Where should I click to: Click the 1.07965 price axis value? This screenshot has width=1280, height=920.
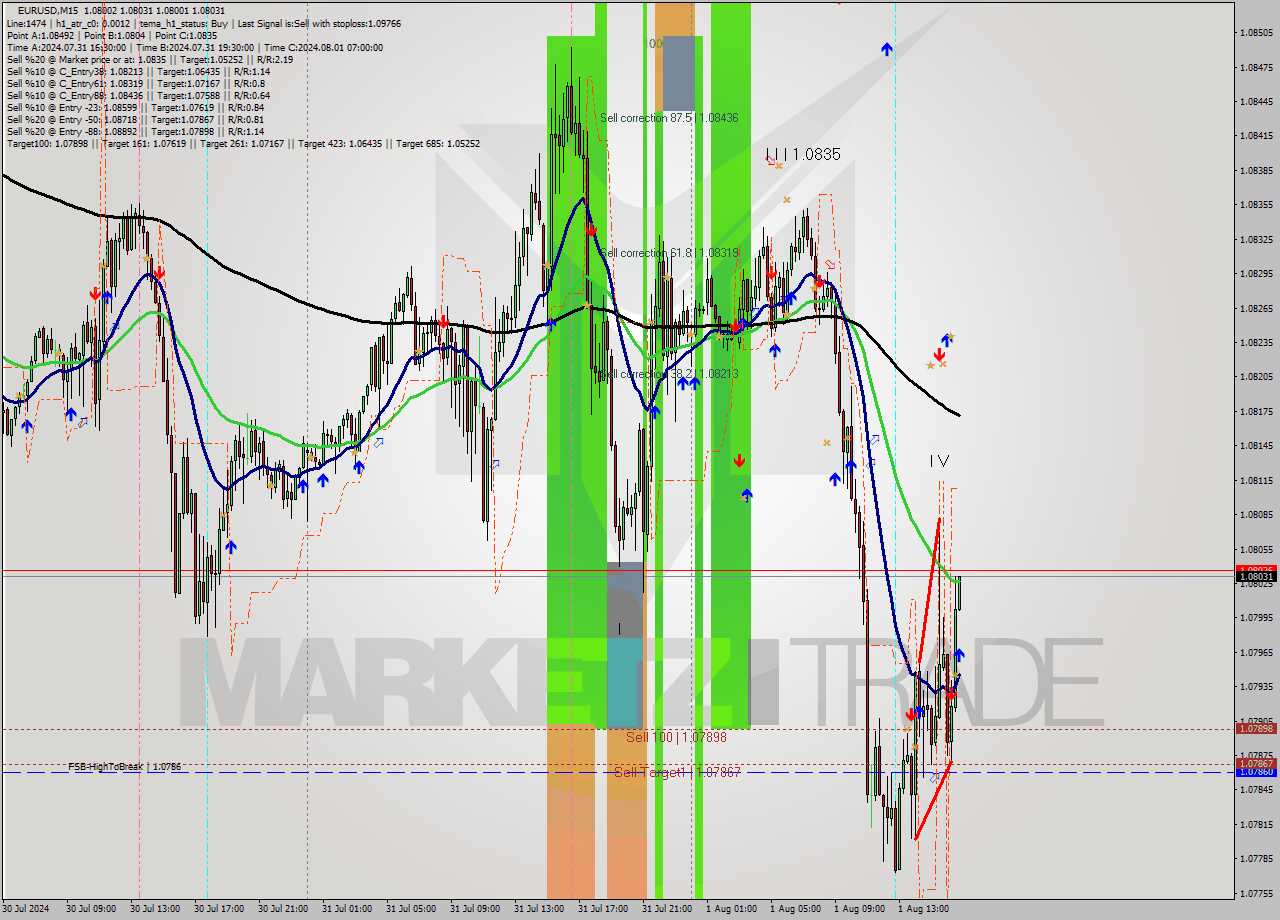click(1256, 653)
